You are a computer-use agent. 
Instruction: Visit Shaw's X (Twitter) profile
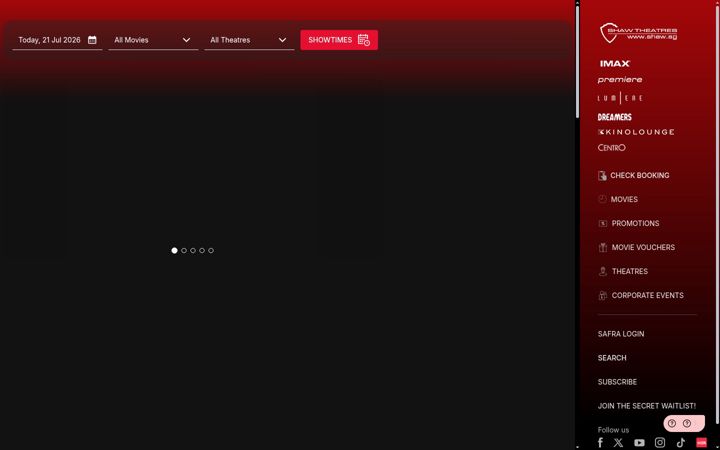tap(619, 442)
